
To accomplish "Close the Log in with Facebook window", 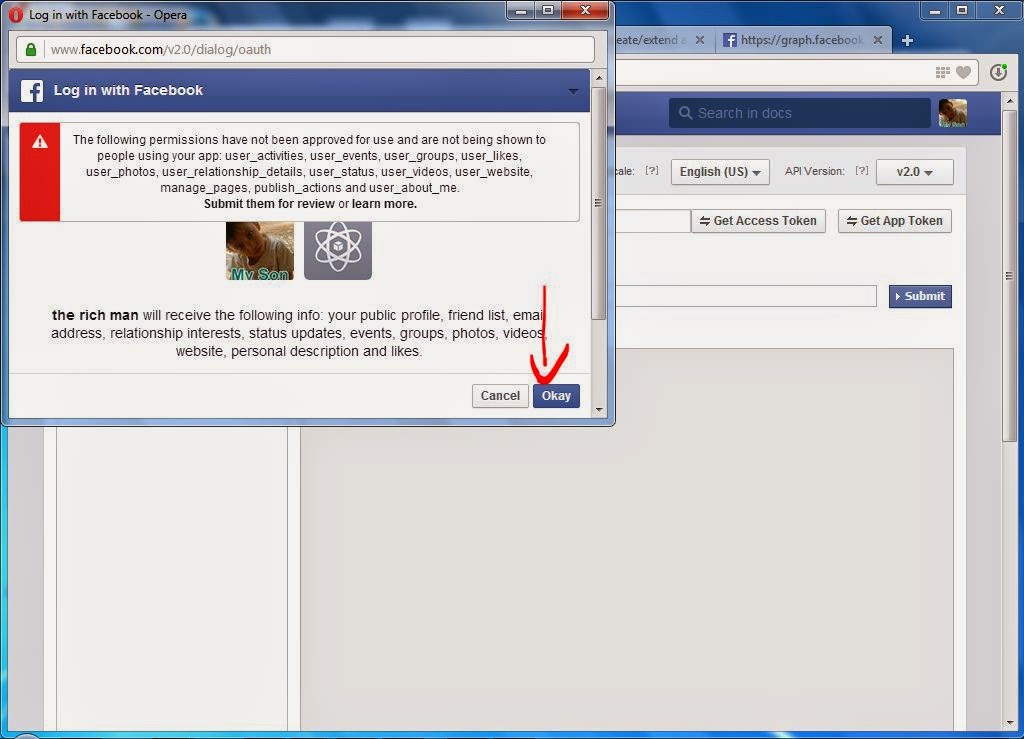I will point(585,10).
